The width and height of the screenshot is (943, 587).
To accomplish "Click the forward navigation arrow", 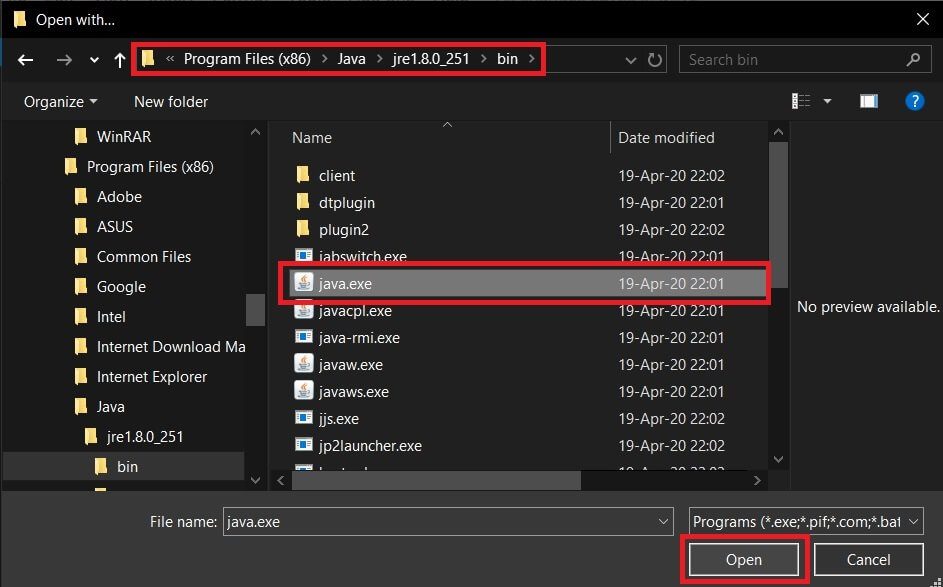I will 64,60.
